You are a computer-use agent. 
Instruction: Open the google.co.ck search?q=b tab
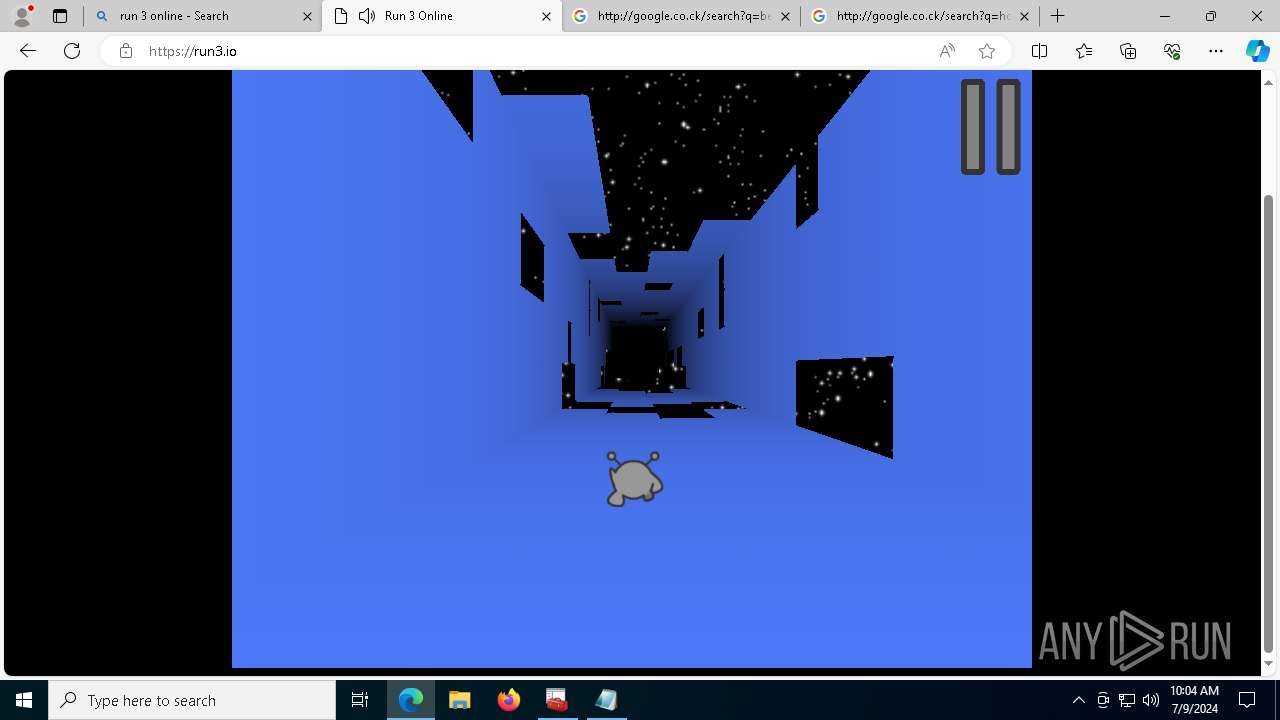coord(680,16)
